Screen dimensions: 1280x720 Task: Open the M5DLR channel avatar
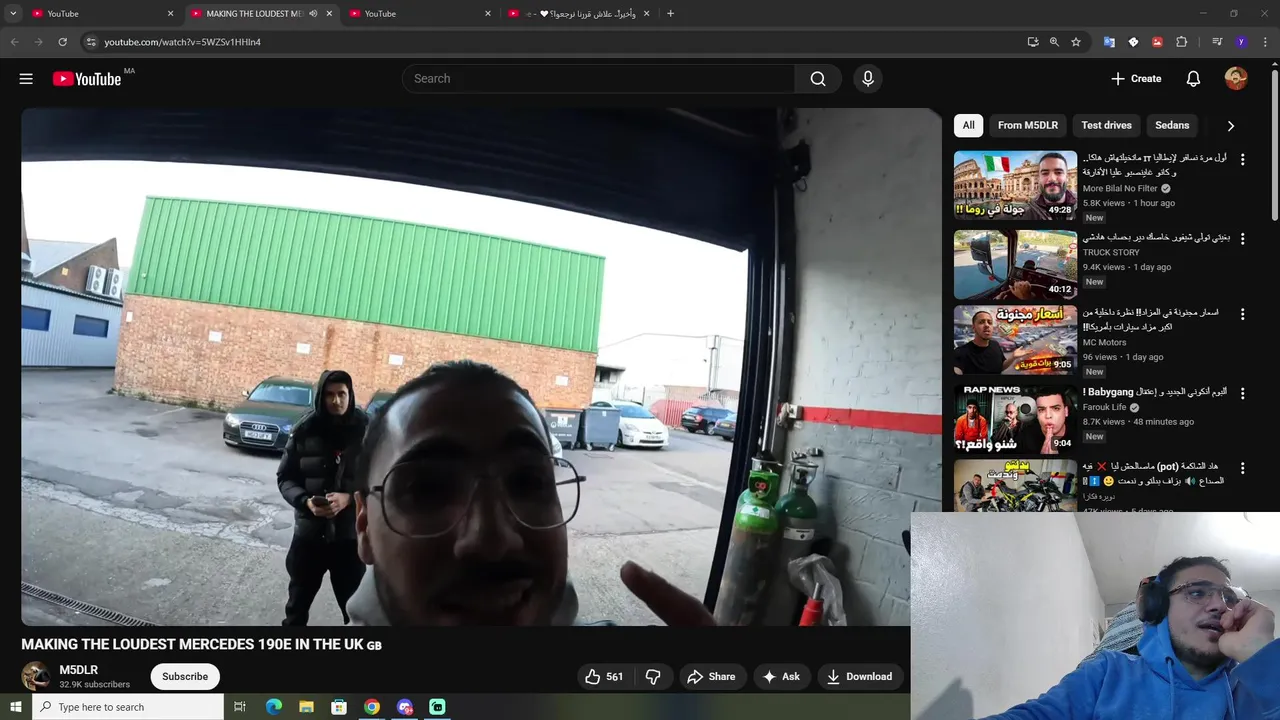click(36, 676)
